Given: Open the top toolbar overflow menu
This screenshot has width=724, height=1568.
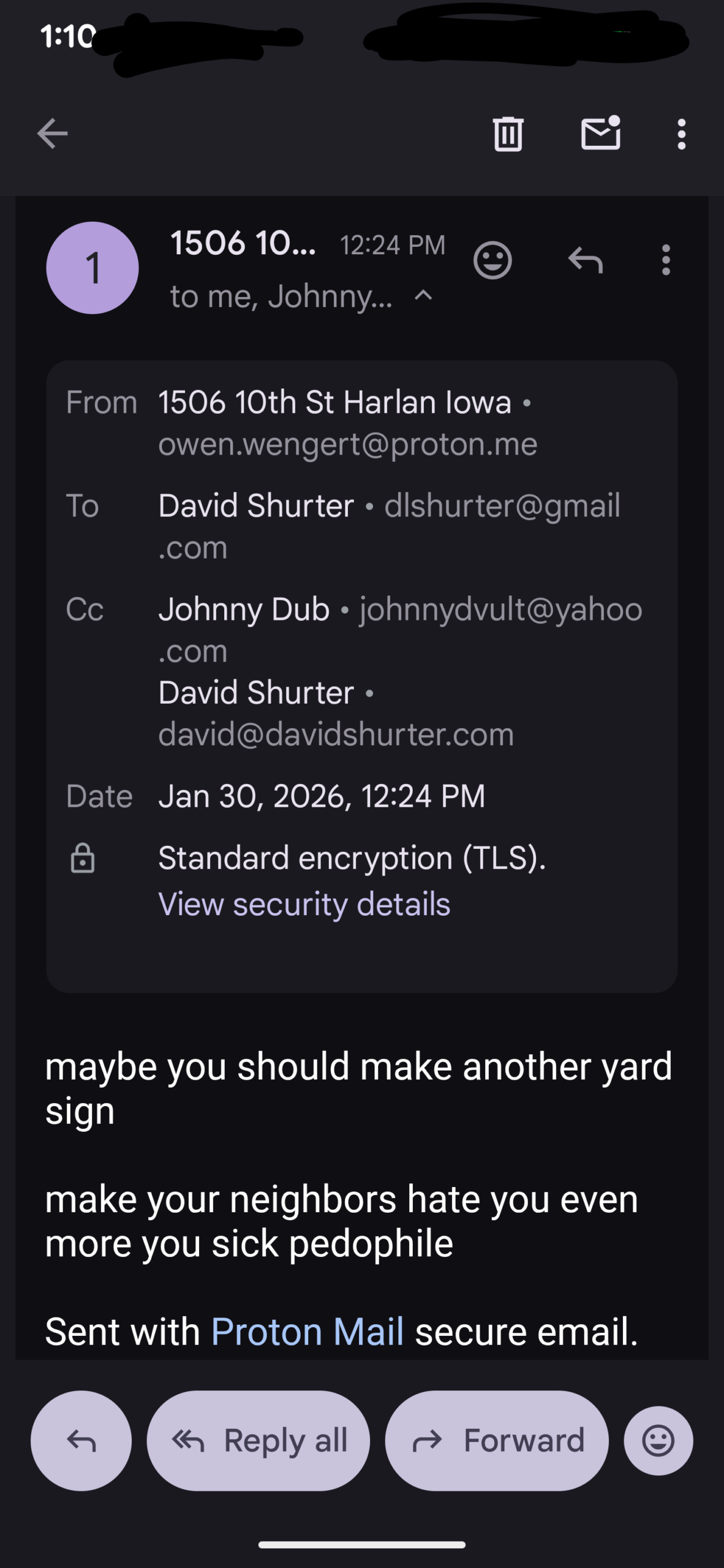Looking at the screenshot, I should 681,134.
